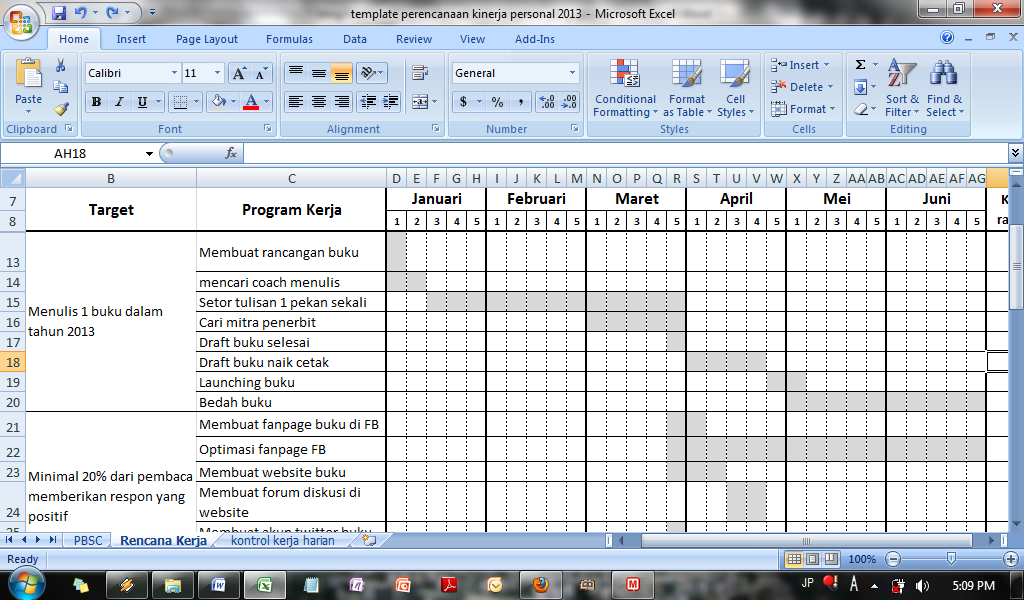Screen dimensions: 1024x600
Task: Click Delete cells button
Action: [x=803, y=87]
